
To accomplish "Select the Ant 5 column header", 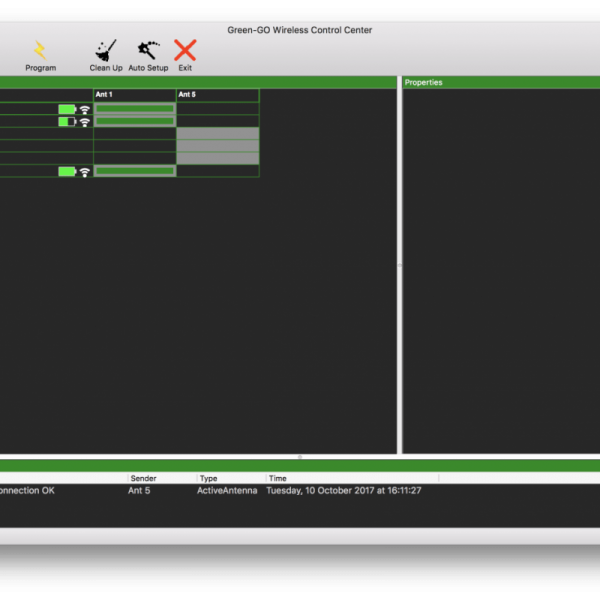I will coord(218,95).
